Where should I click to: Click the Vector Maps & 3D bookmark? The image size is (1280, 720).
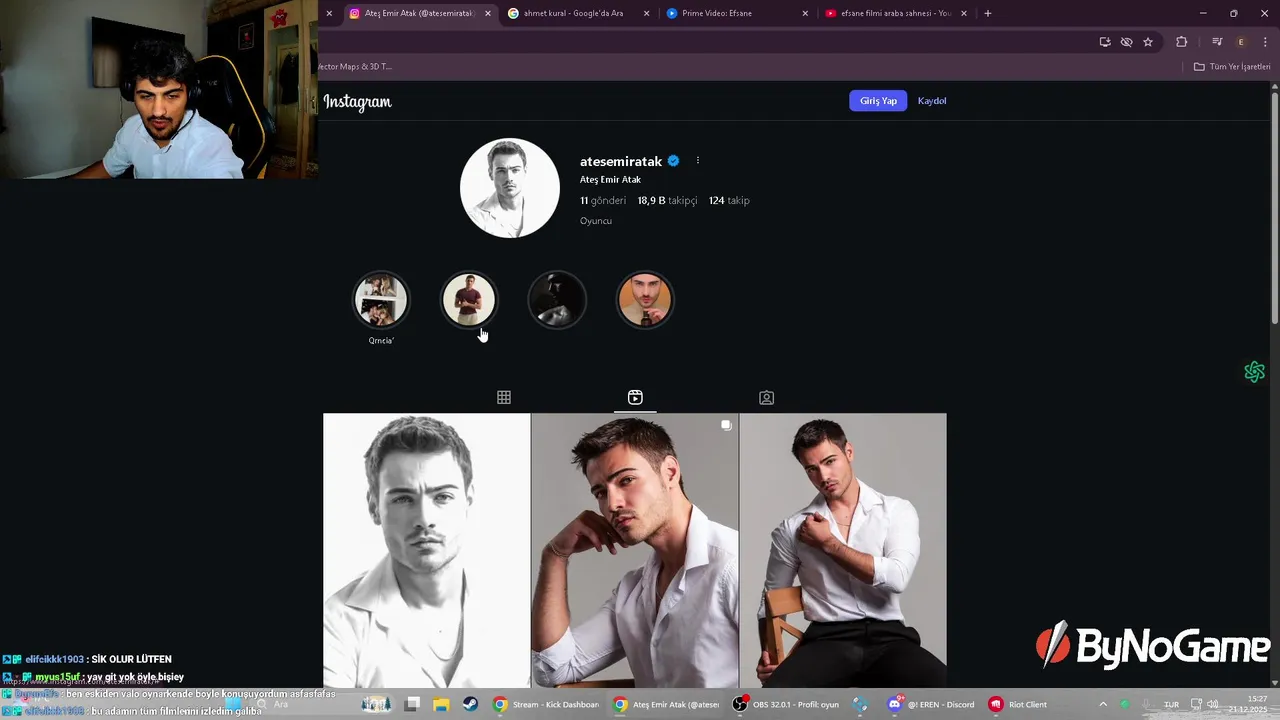pyautogui.click(x=355, y=67)
